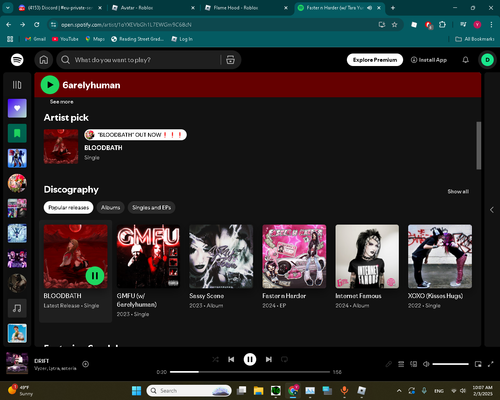Screen dimensions: 500x400
Task: Open the Windows Start menu
Action: 136,390
